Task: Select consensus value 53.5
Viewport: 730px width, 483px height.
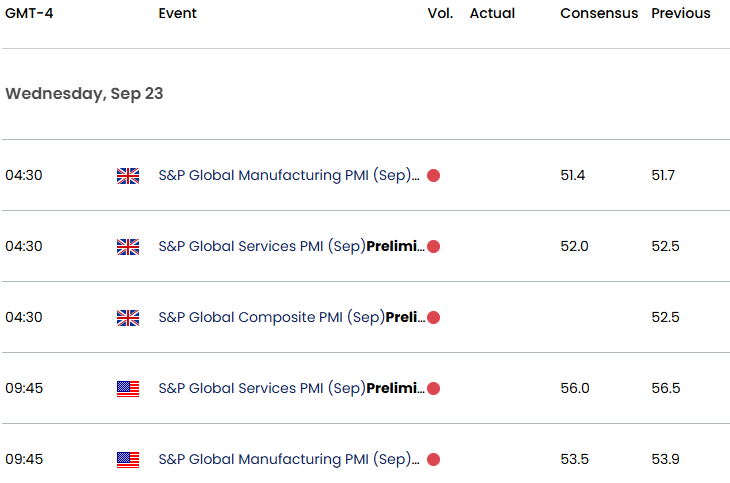Action: click(x=575, y=459)
